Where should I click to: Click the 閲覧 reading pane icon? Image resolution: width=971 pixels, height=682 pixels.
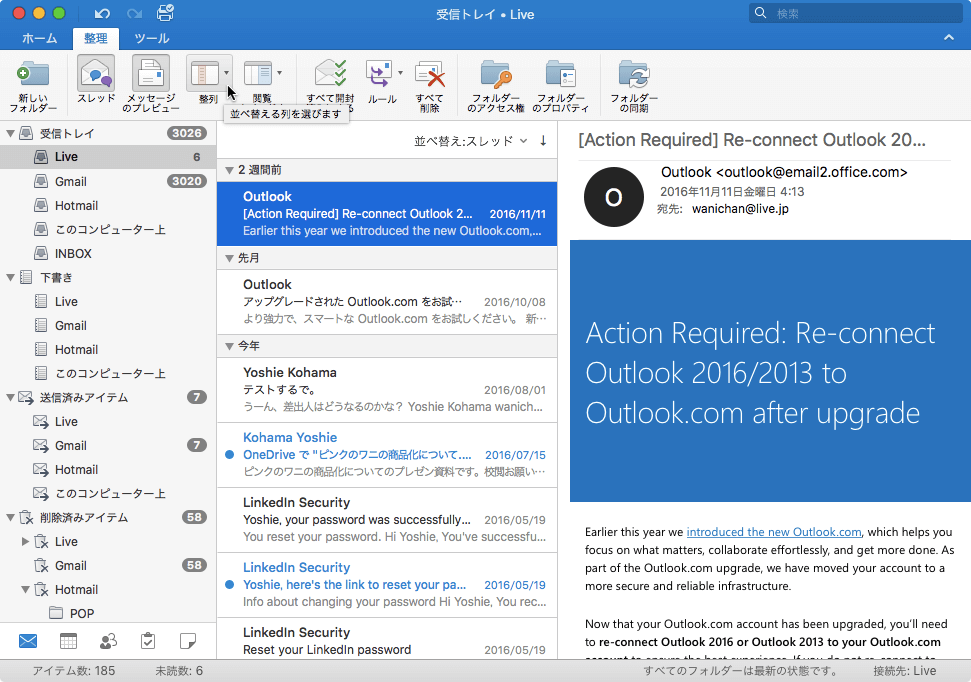click(x=258, y=74)
